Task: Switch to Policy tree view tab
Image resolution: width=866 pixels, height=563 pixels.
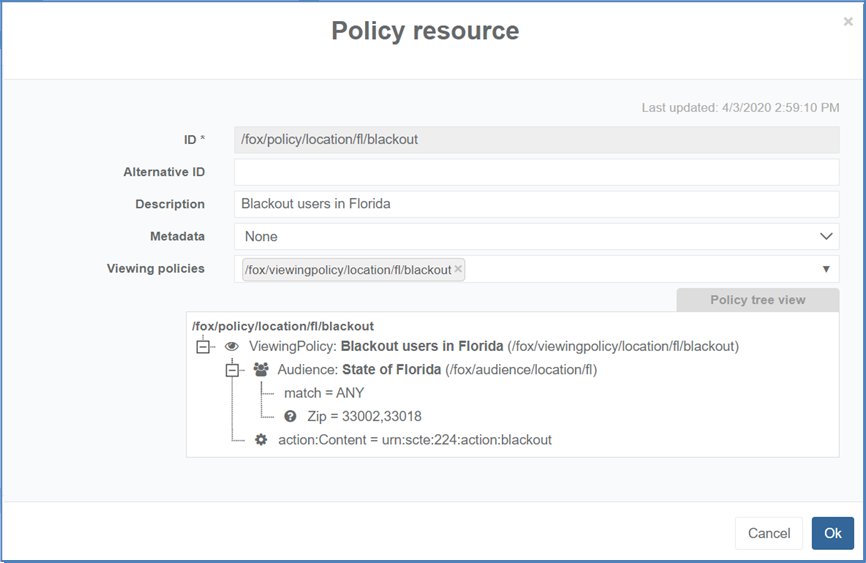Action: pos(758,300)
